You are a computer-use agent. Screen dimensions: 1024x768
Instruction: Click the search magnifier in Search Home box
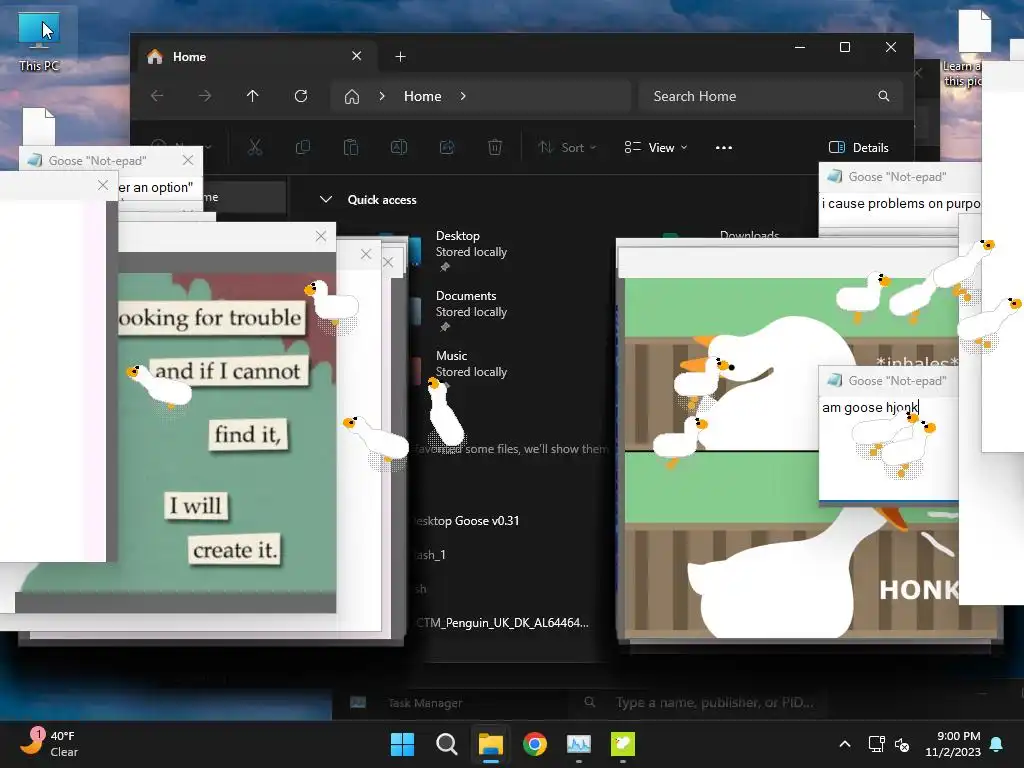click(884, 96)
